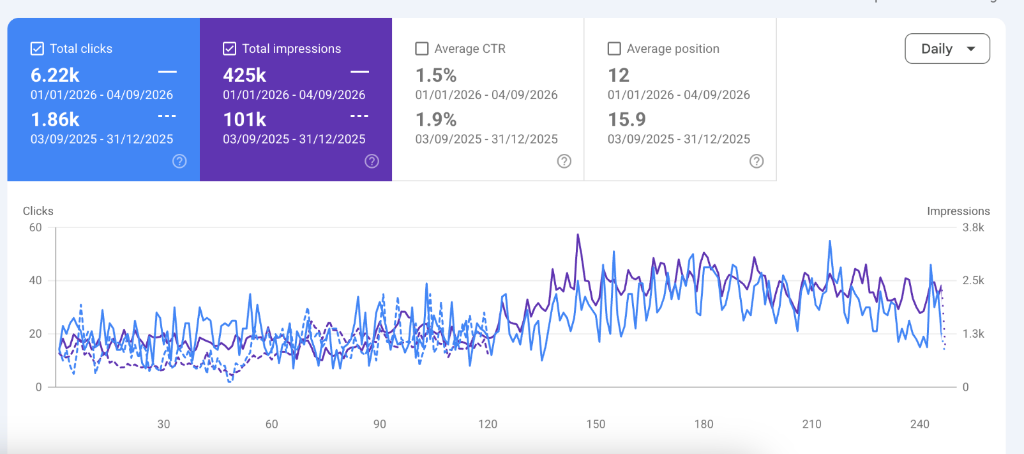Click solid line legend on Total impressions card
1024x454 pixels.
click(x=359, y=71)
